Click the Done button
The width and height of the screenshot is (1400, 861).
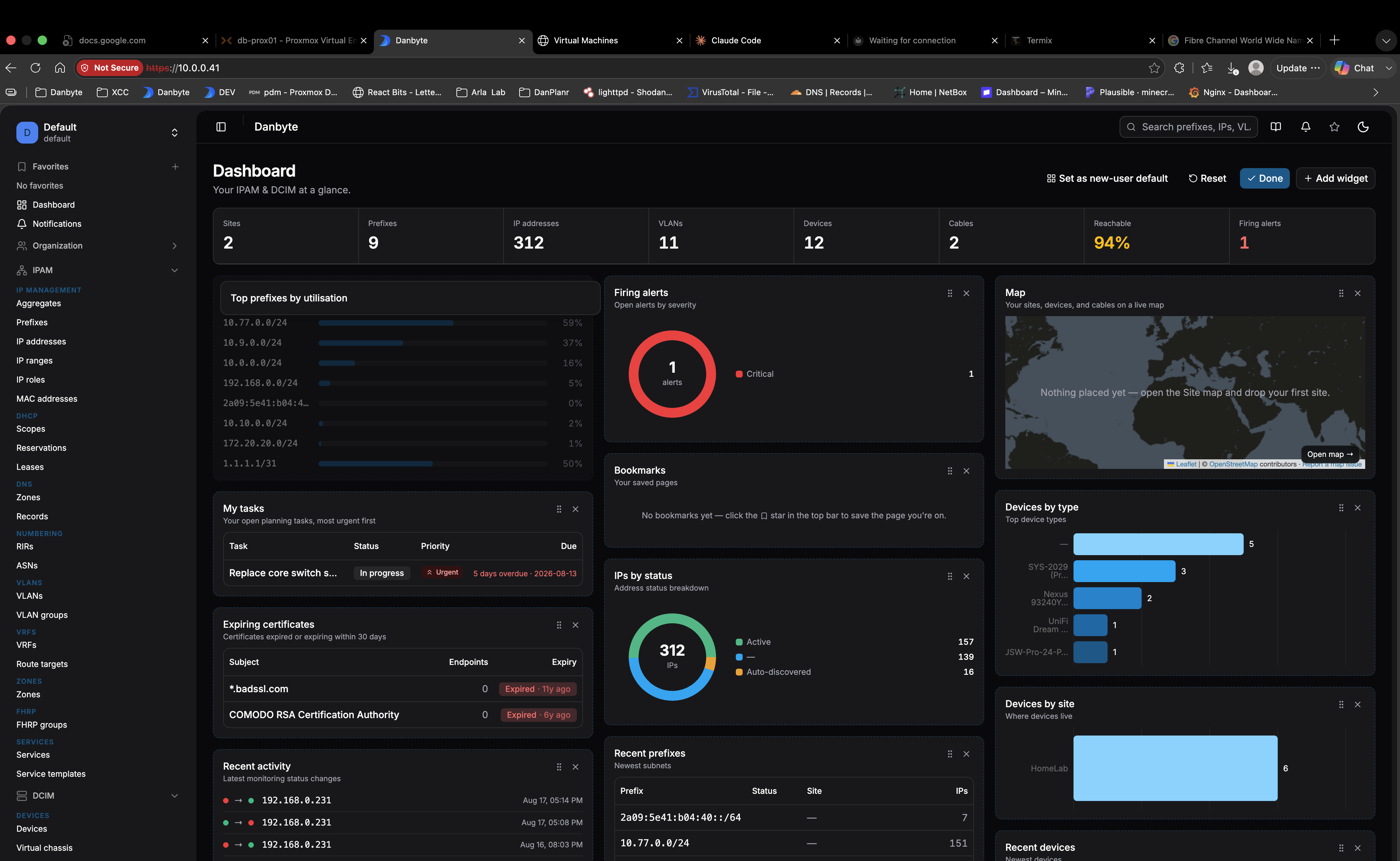pos(1265,178)
